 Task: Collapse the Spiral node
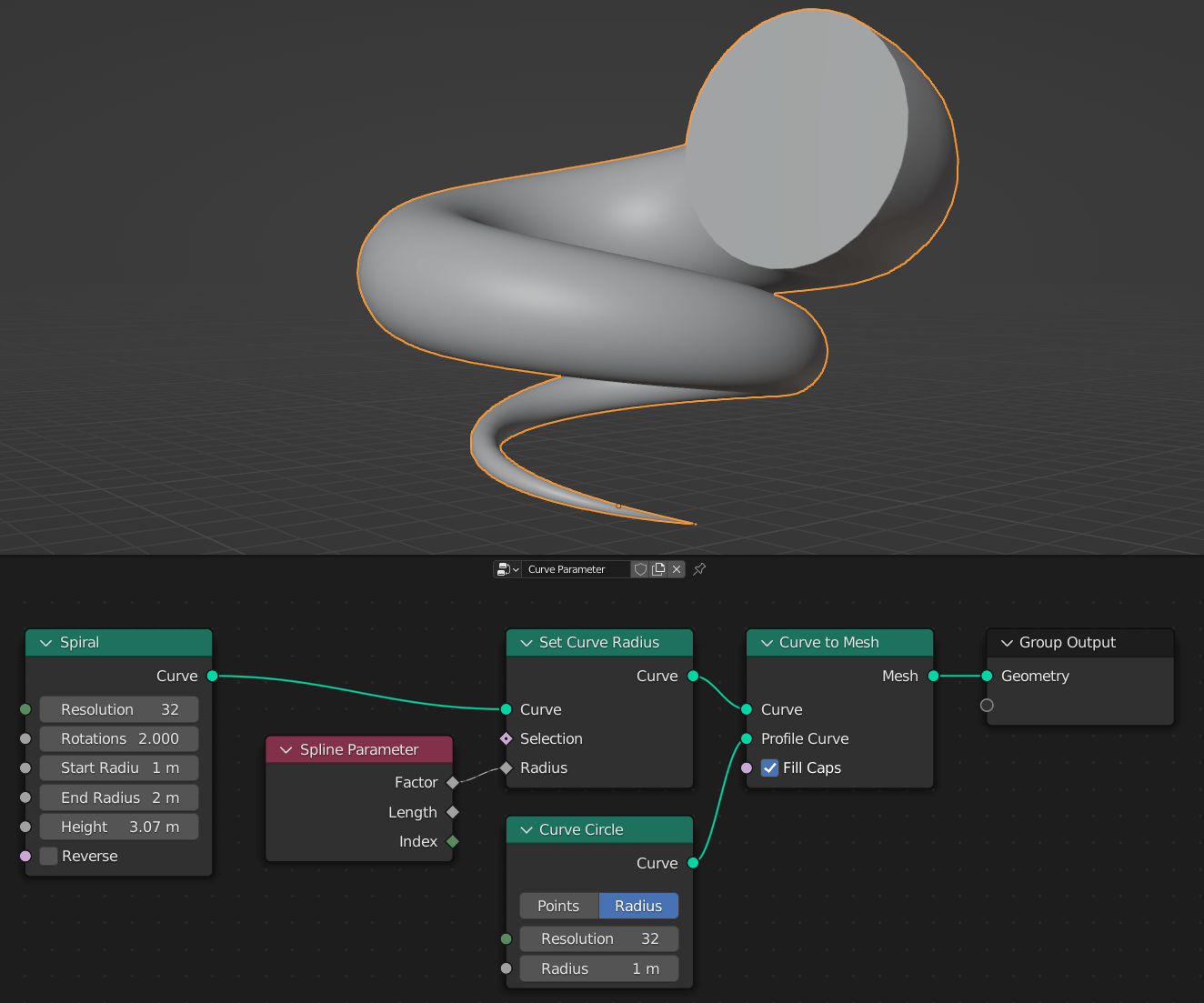[45, 642]
